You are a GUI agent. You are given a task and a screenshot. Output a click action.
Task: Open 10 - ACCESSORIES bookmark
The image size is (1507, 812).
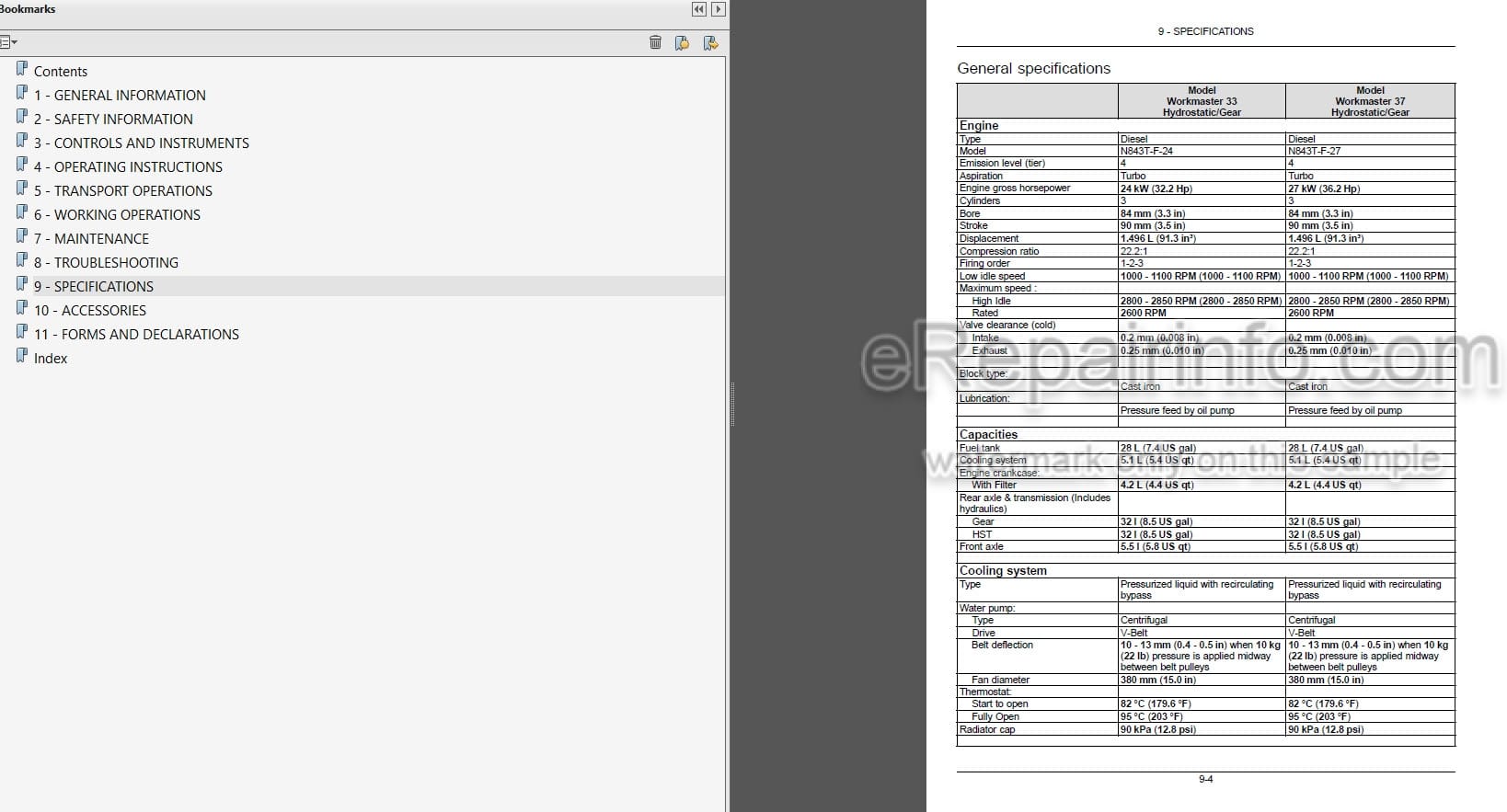pos(90,311)
